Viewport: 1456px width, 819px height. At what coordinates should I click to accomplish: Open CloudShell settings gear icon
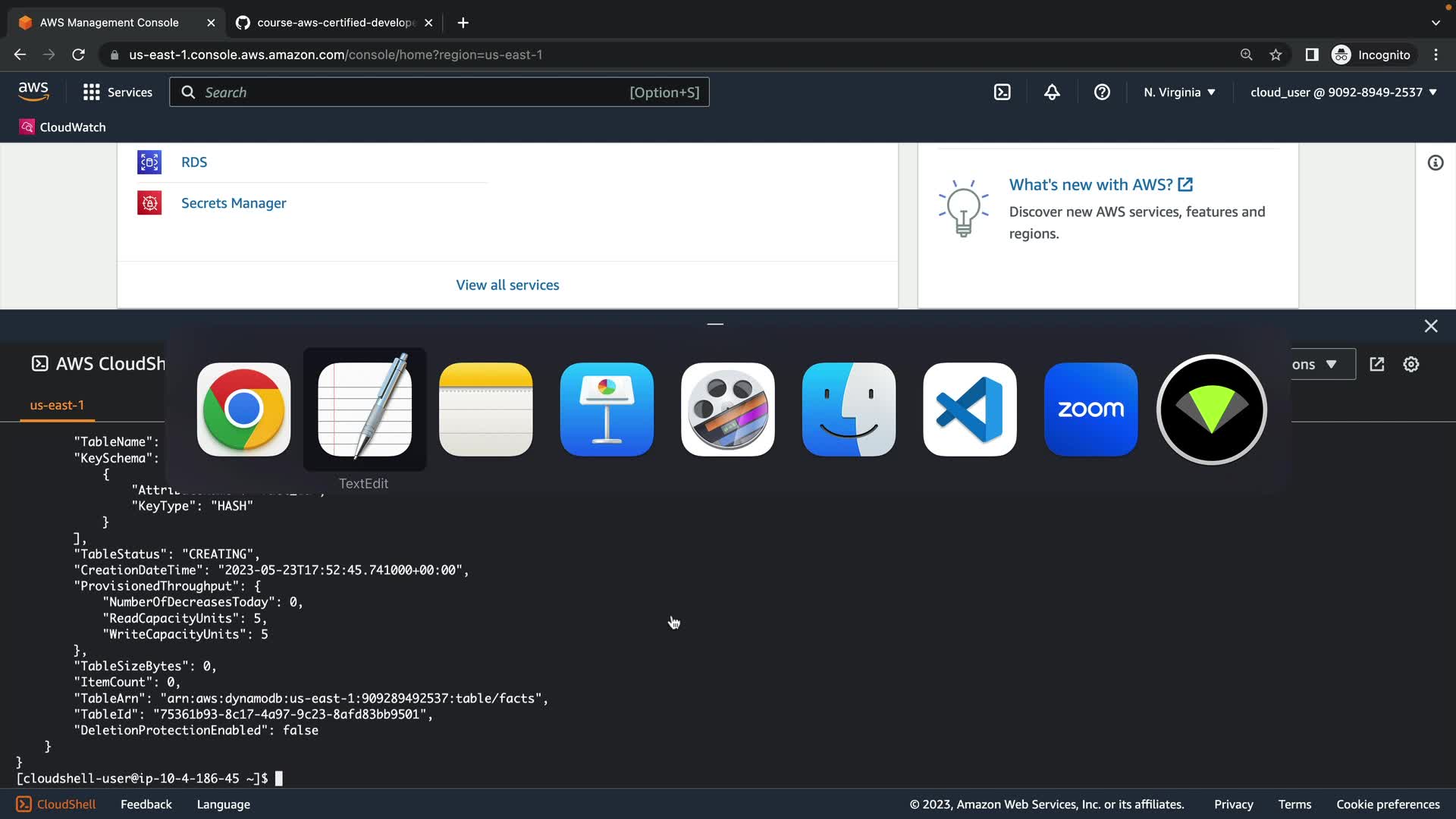(1410, 365)
